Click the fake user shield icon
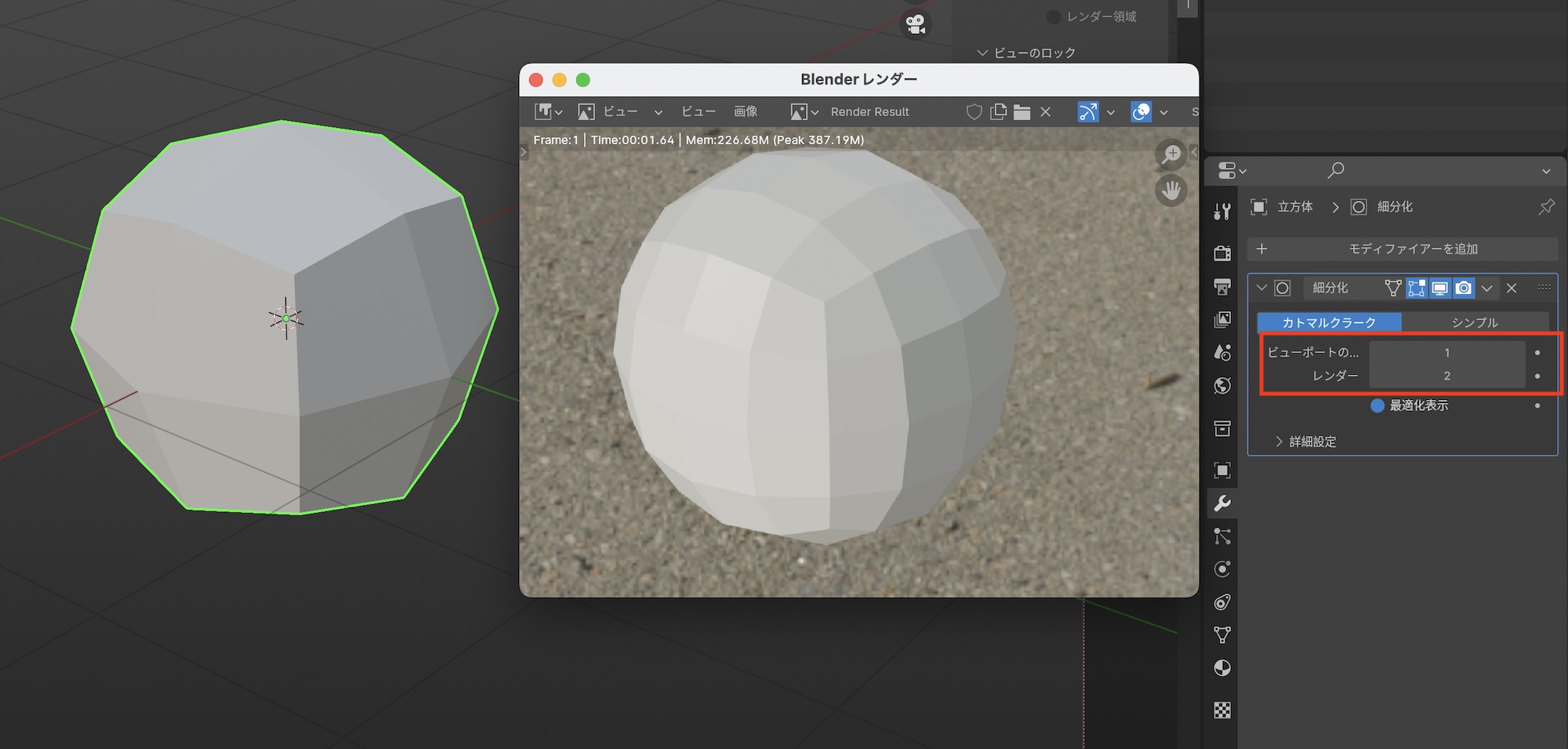The image size is (1568, 749). pos(974,112)
